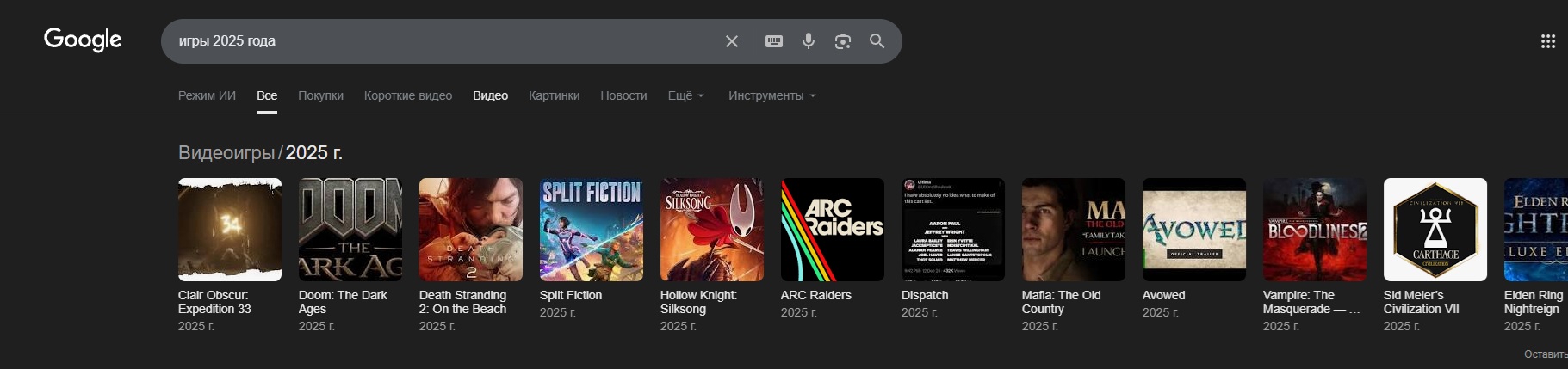
Task: Open Clair Obscur: Expedition 33 thumbnail
Action: [x=230, y=230]
